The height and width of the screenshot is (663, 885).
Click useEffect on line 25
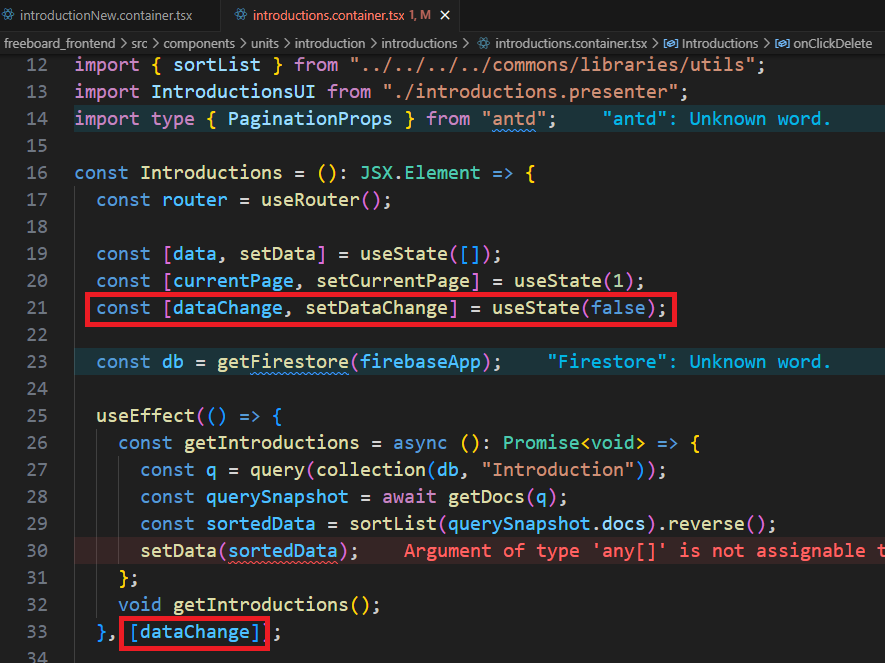click(146, 416)
